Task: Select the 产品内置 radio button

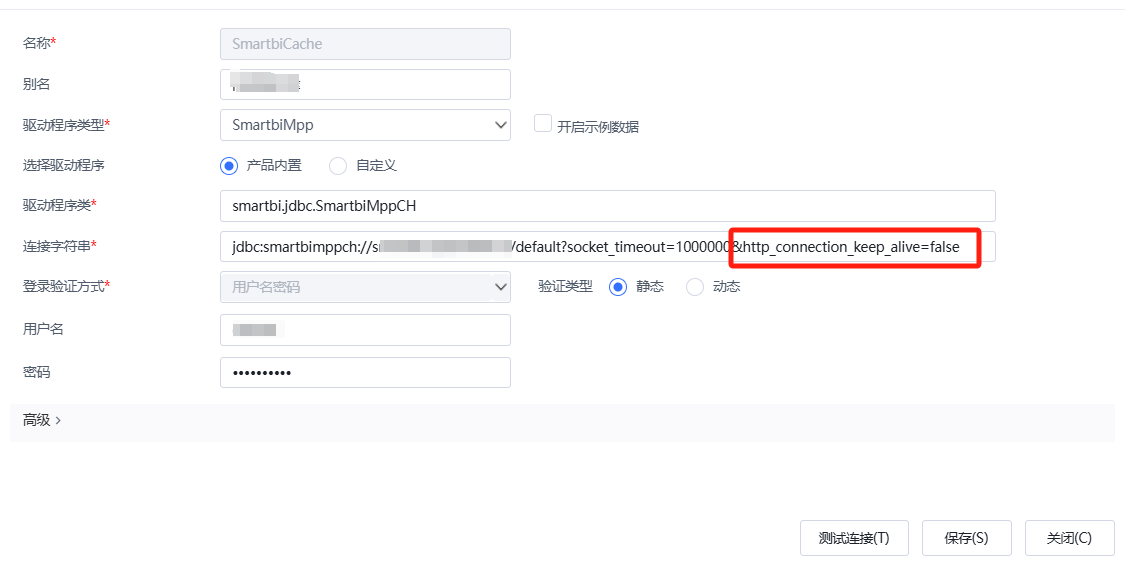Action: pos(229,166)
